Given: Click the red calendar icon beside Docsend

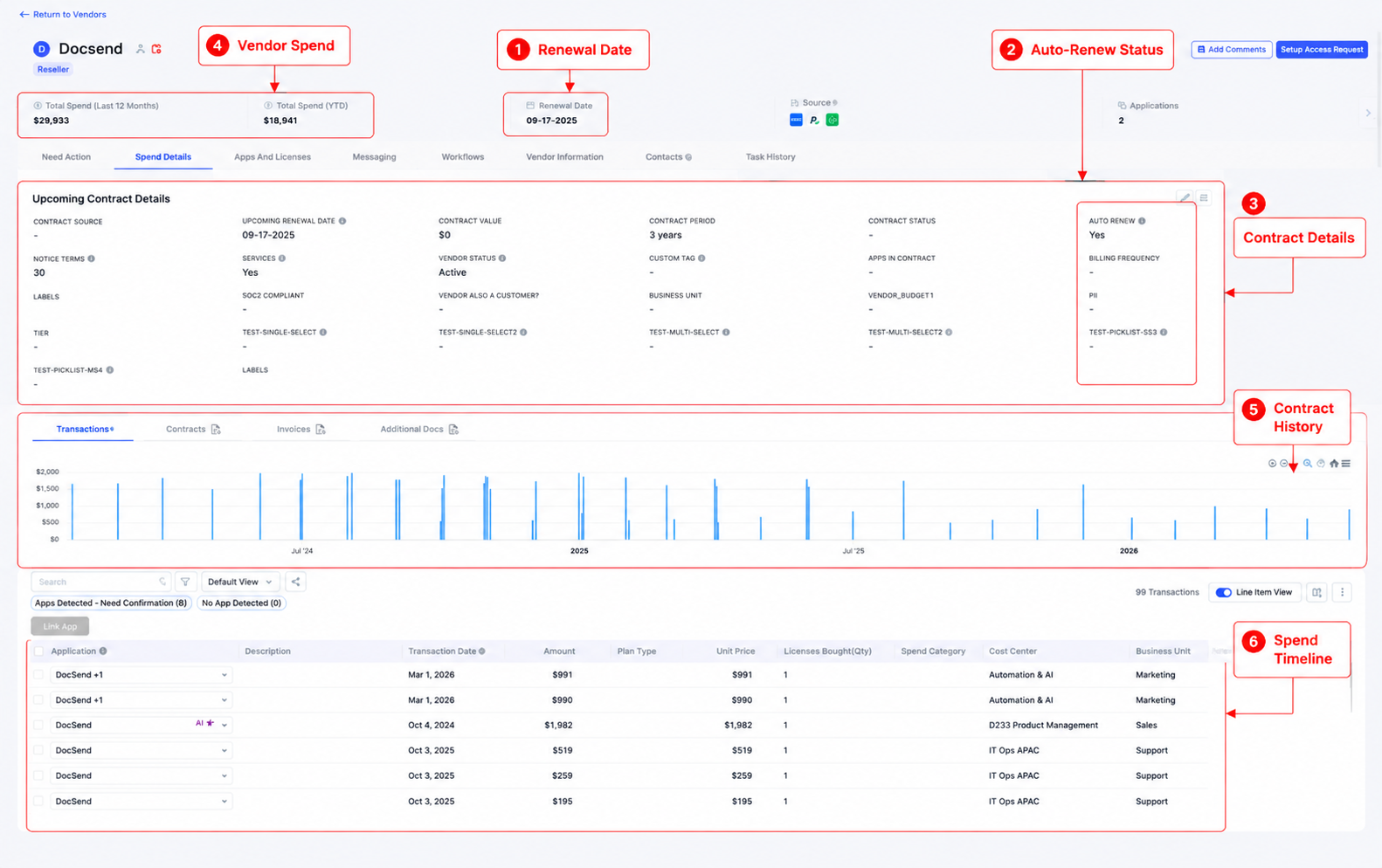Looking at the screenshot, I should pos(156,50).
